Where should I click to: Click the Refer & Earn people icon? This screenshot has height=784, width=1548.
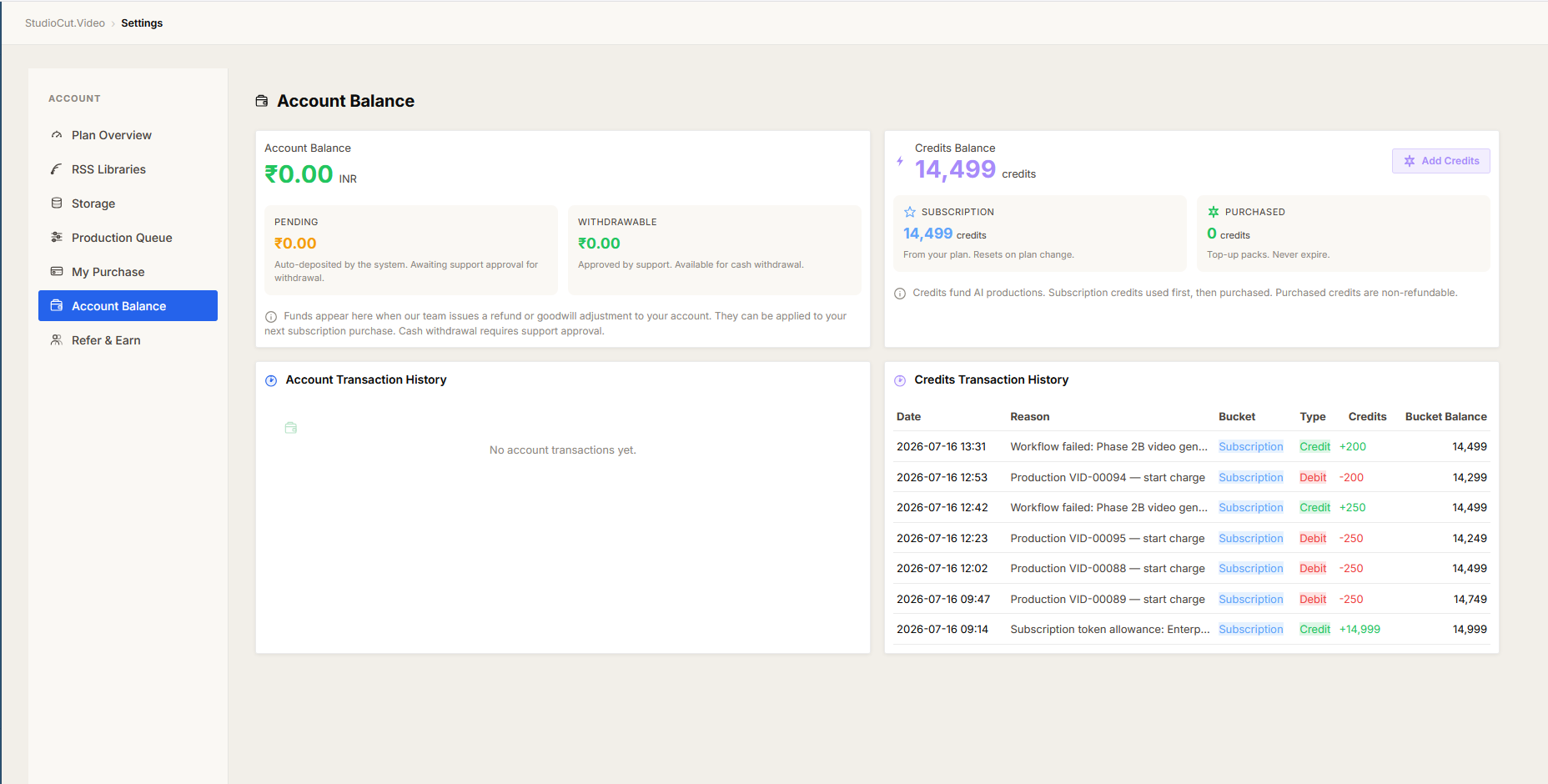tap(57, 340)
